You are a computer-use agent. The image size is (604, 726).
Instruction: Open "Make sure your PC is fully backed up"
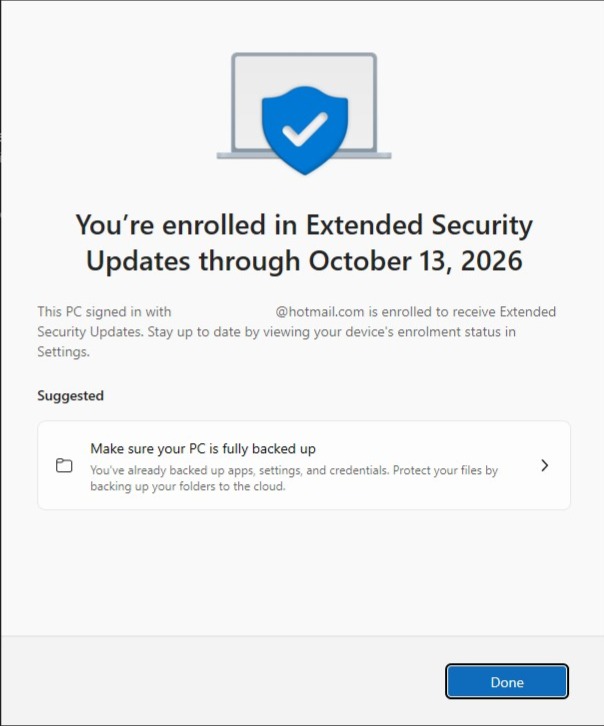click(203, 449)
